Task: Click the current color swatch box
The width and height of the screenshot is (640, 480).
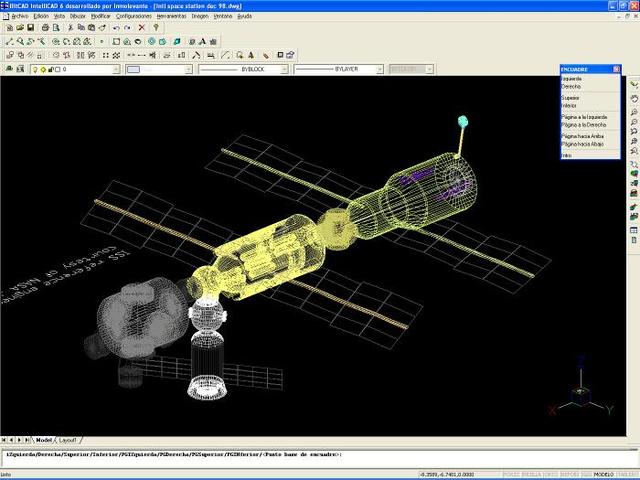Action: pyautogui.click(x=133, y=70)
